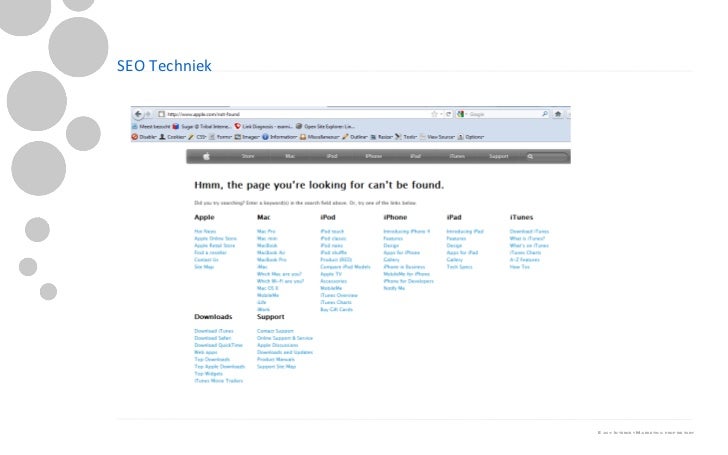Open the Meest bezocht bookmark
This screenshot has height=455, width=728.
click(151, 126)
